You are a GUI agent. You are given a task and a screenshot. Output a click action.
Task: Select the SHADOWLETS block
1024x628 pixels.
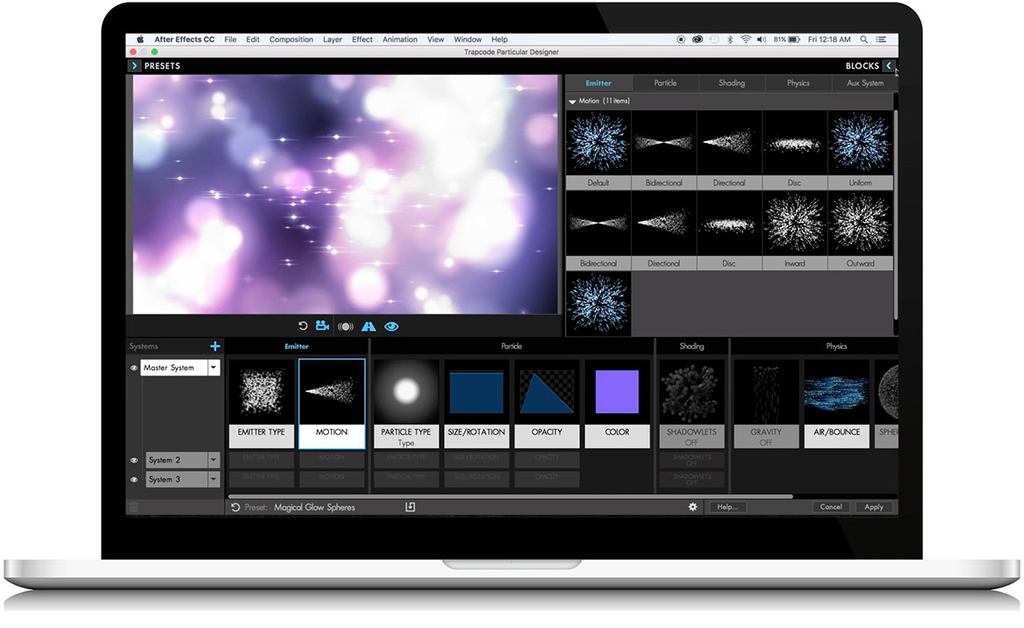[692, 403]
